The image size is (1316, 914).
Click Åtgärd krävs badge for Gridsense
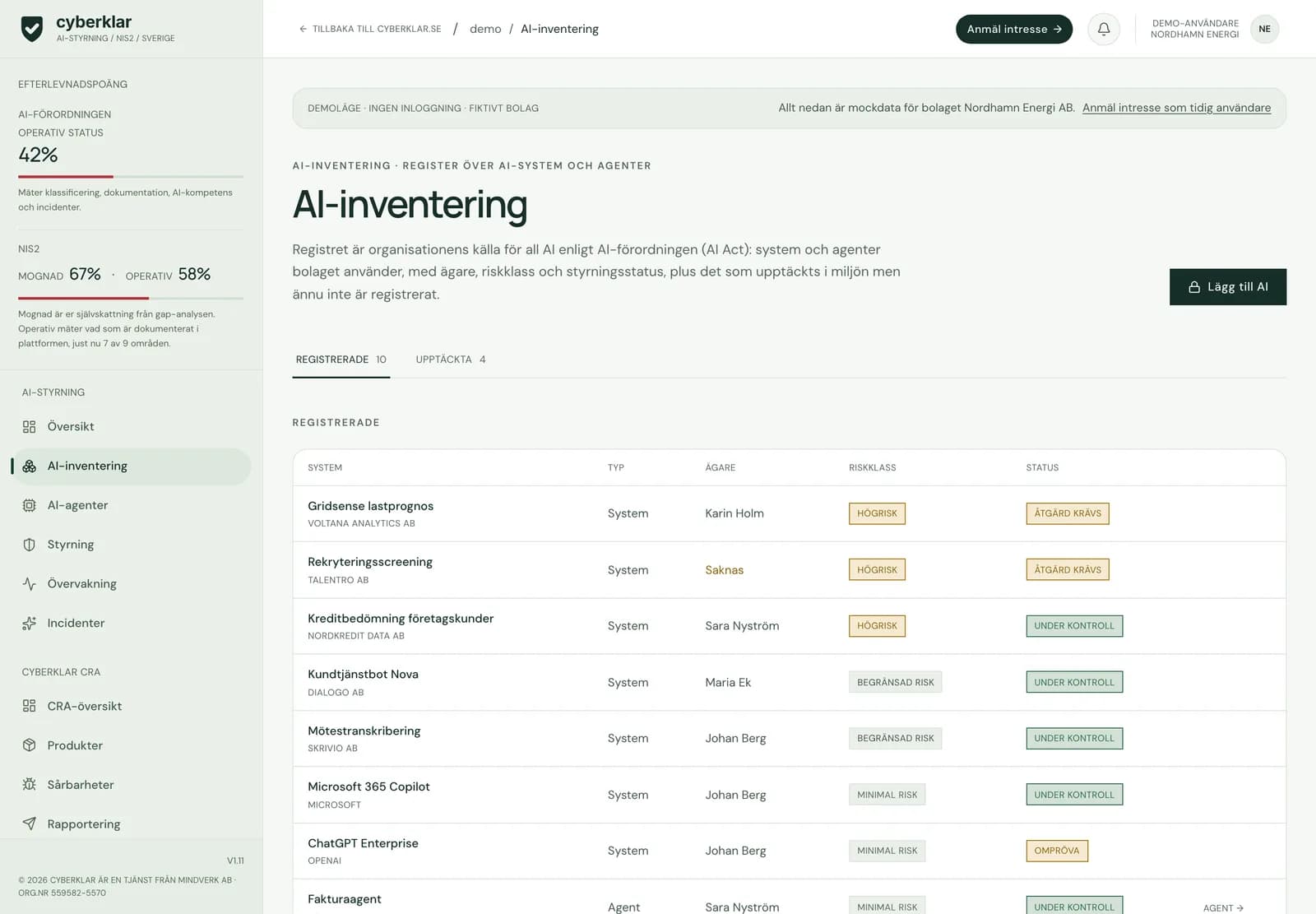point(1068,513)
